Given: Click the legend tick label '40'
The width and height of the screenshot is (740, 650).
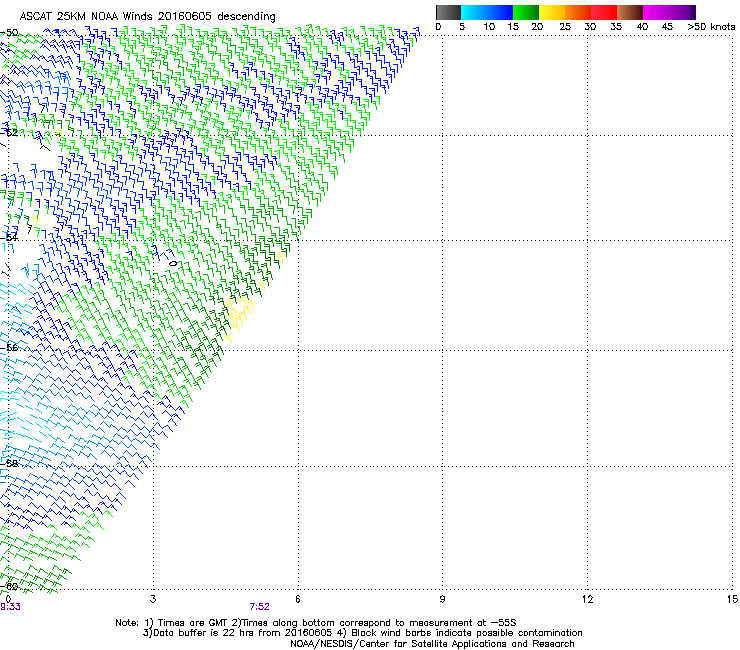Looking at the screenshot, I should click(642, 27).
